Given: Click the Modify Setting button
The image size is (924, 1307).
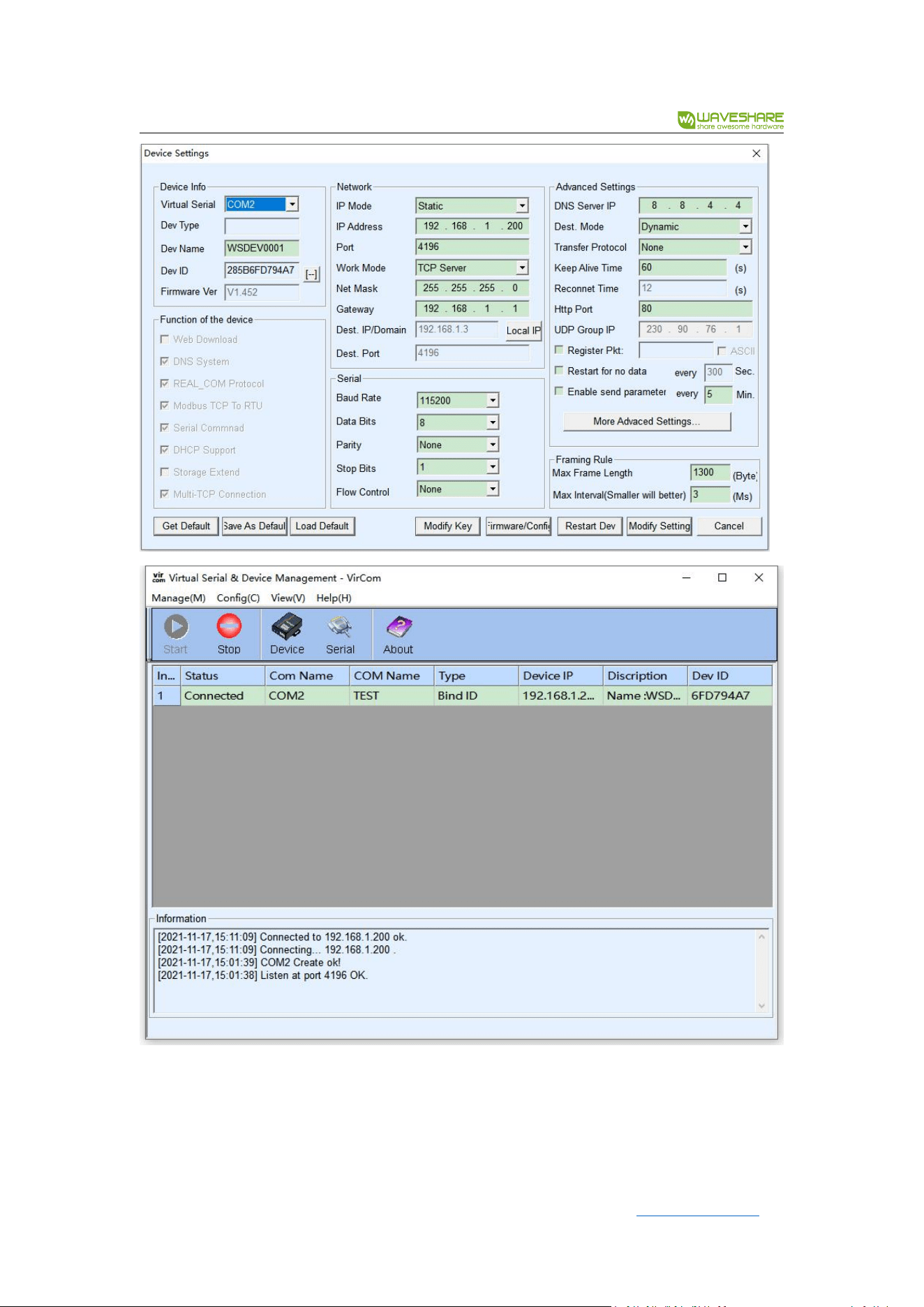Looking at the screenshot, I should [x=660, y=526].
